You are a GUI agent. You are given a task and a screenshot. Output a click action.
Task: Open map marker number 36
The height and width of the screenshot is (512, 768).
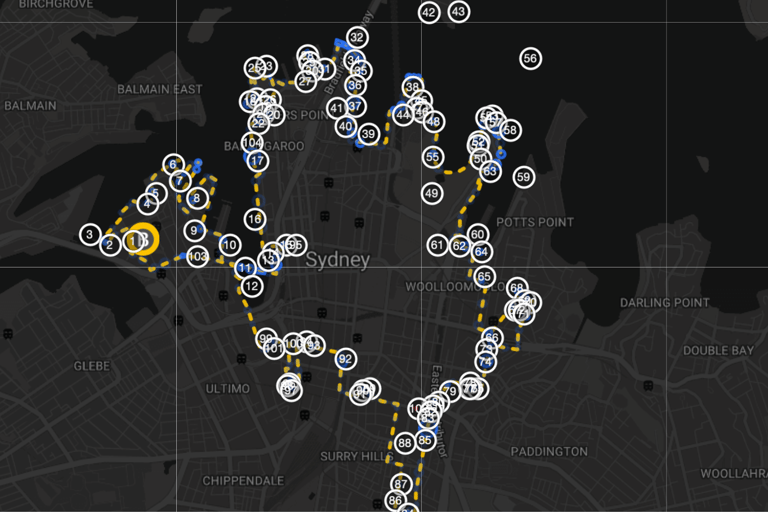356,85
